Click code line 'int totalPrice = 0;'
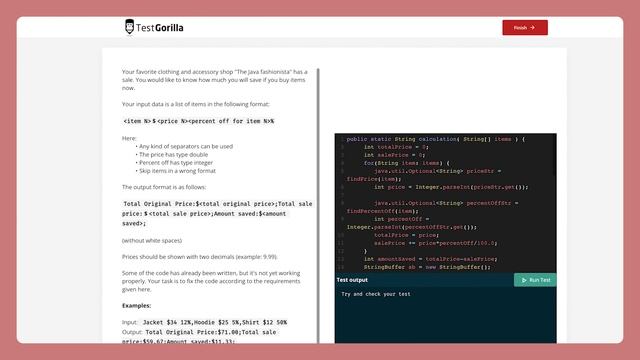The image size is (640, 360). point(396,147)
